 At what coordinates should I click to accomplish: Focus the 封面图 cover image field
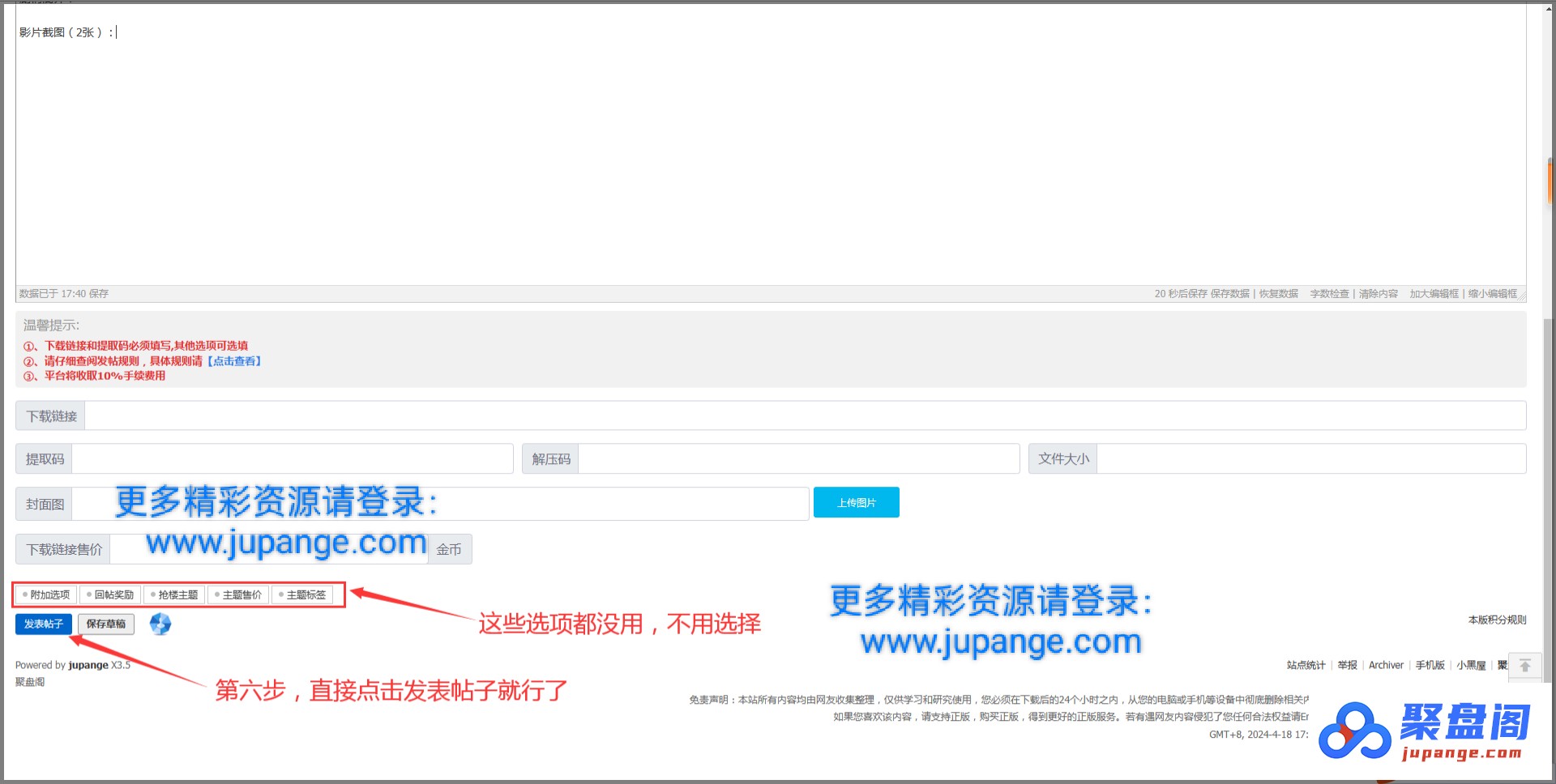440,504
